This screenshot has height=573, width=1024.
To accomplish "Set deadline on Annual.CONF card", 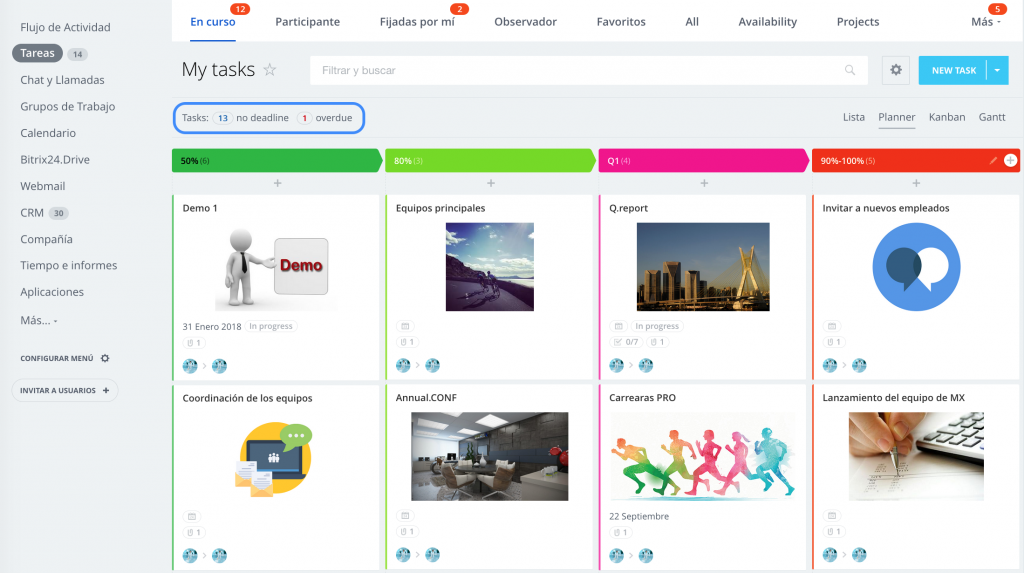I will 405,516.
